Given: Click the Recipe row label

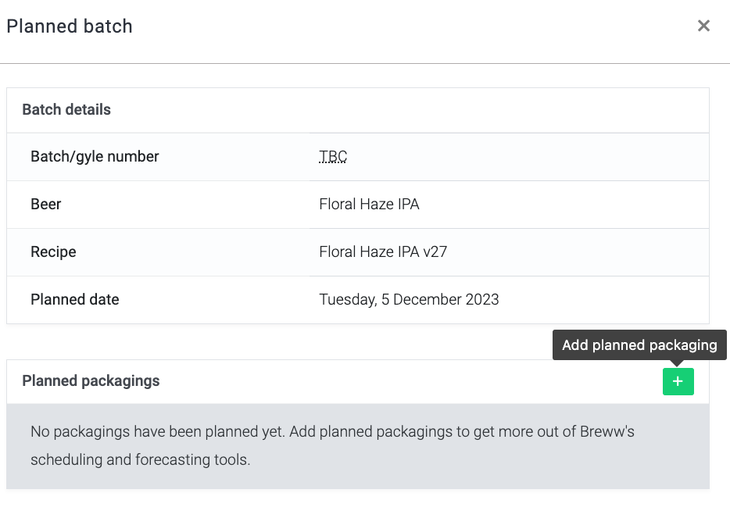Looking at the screenshot, I should [x=54, y=252].
